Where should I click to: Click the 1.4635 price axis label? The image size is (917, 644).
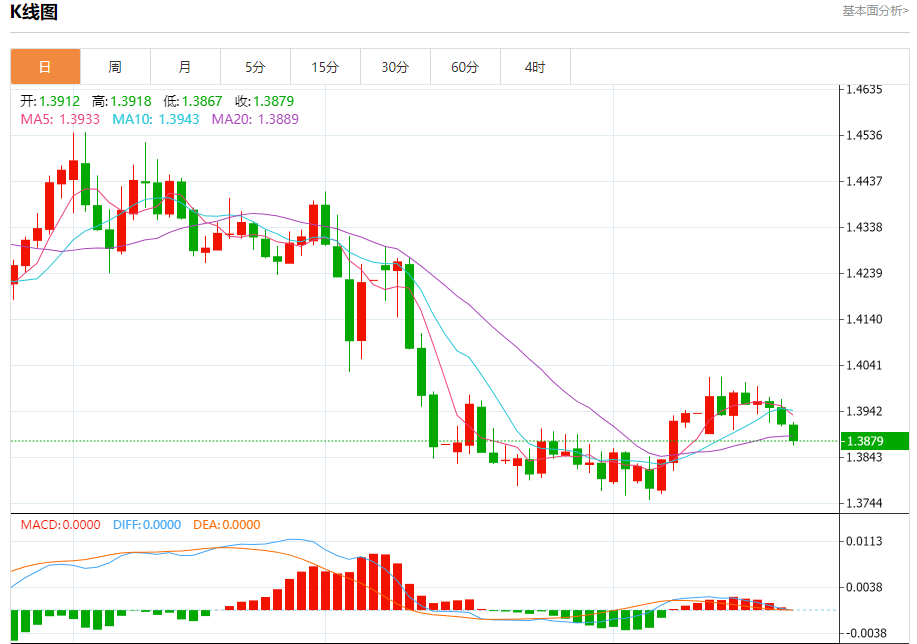864,89
